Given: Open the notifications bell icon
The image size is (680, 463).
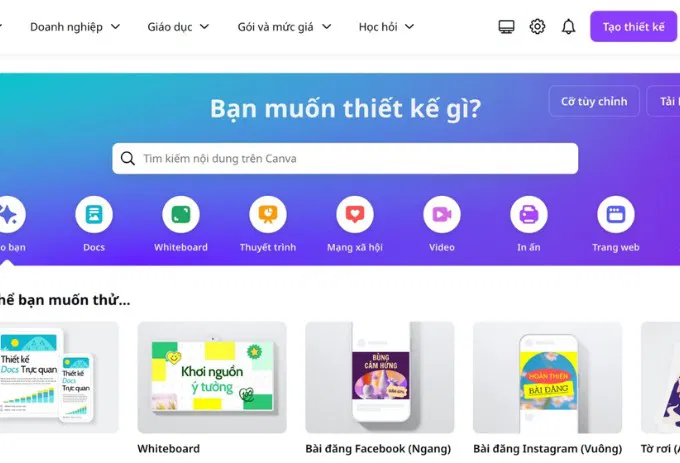Looking at the screenshot, I should tap(569, 27).
